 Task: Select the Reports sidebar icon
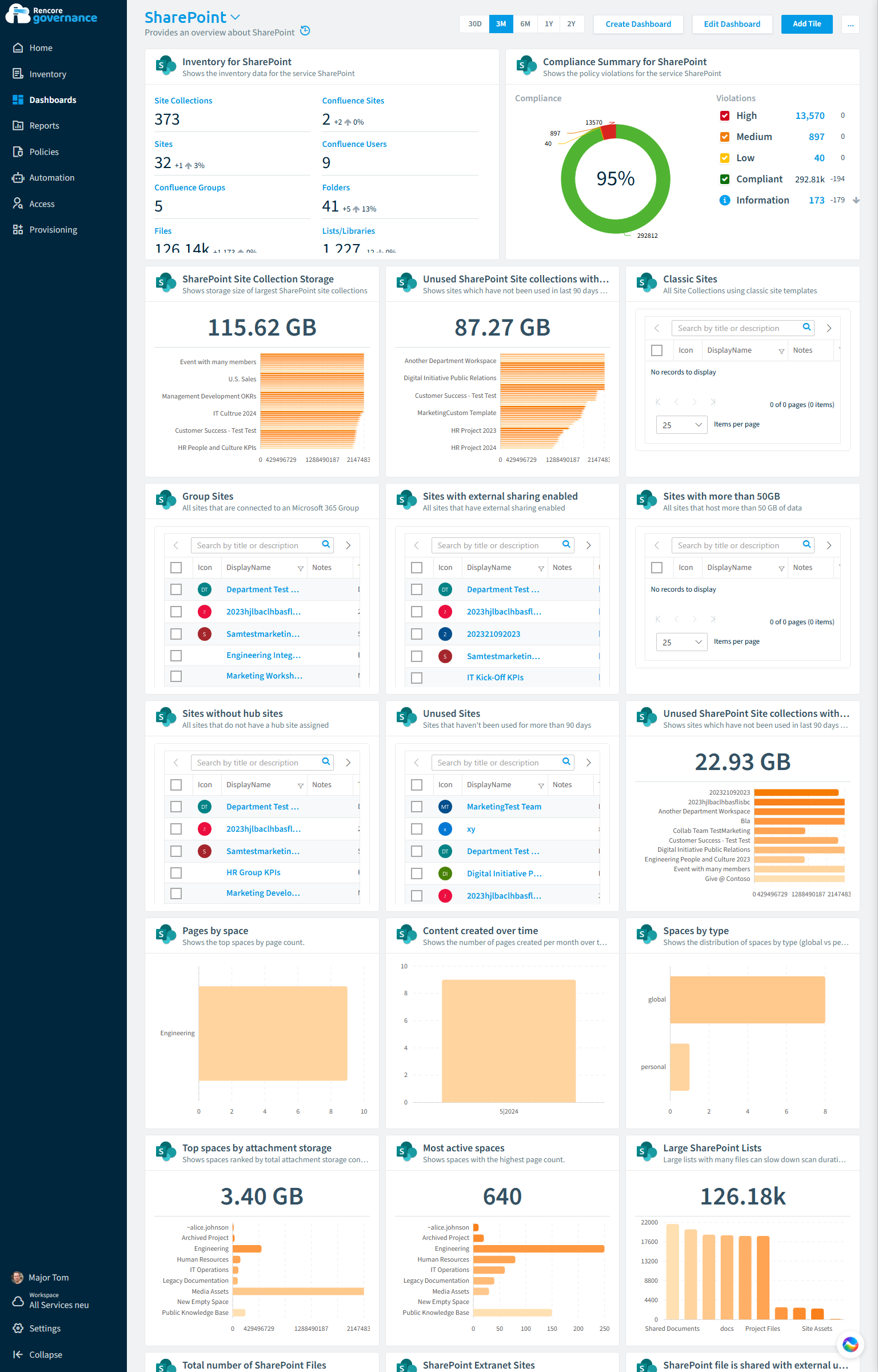point(18,126)
